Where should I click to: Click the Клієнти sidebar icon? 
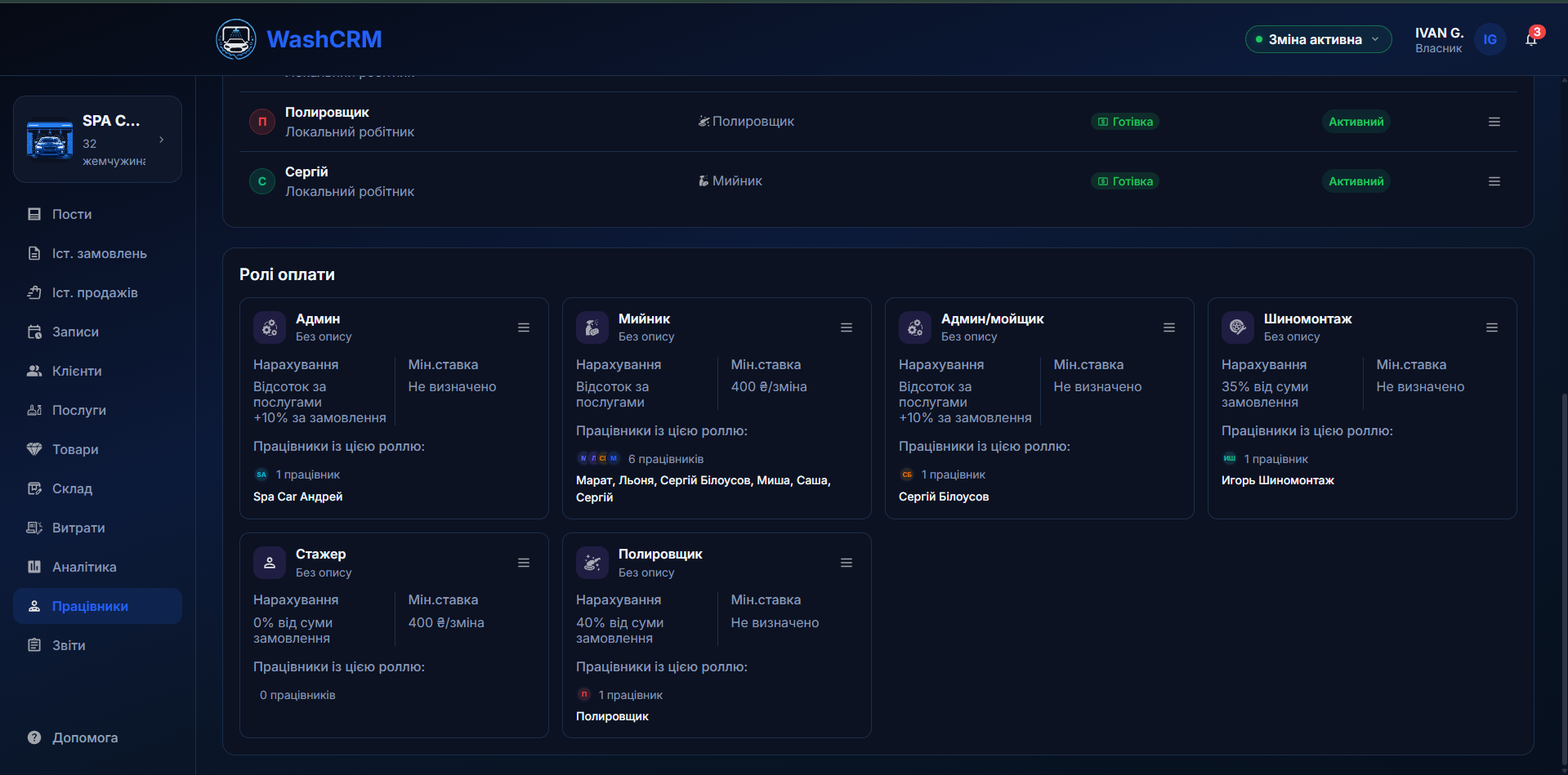coord(34,371)
